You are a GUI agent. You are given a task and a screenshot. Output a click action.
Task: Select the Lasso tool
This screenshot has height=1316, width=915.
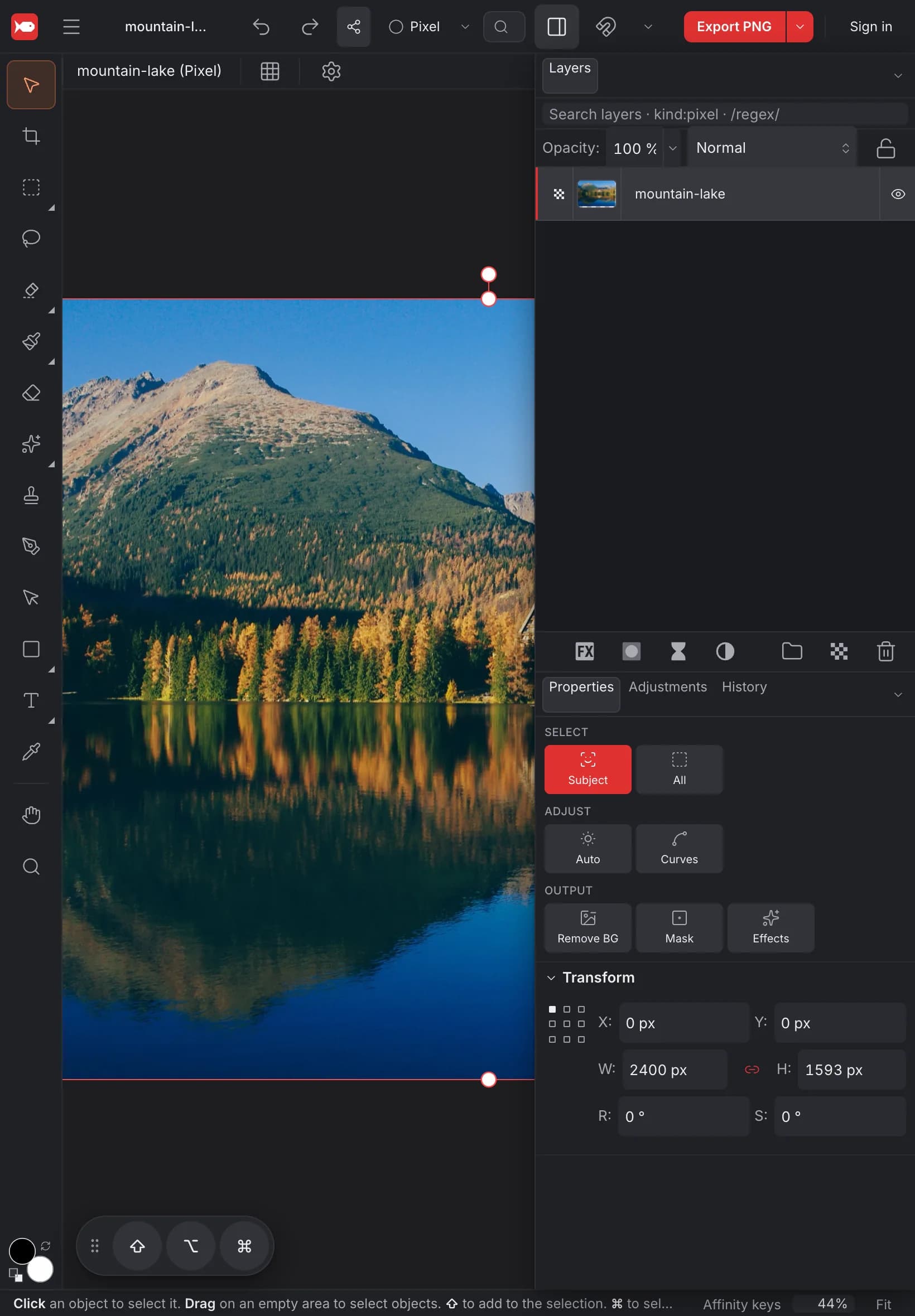tap(31, 238)
